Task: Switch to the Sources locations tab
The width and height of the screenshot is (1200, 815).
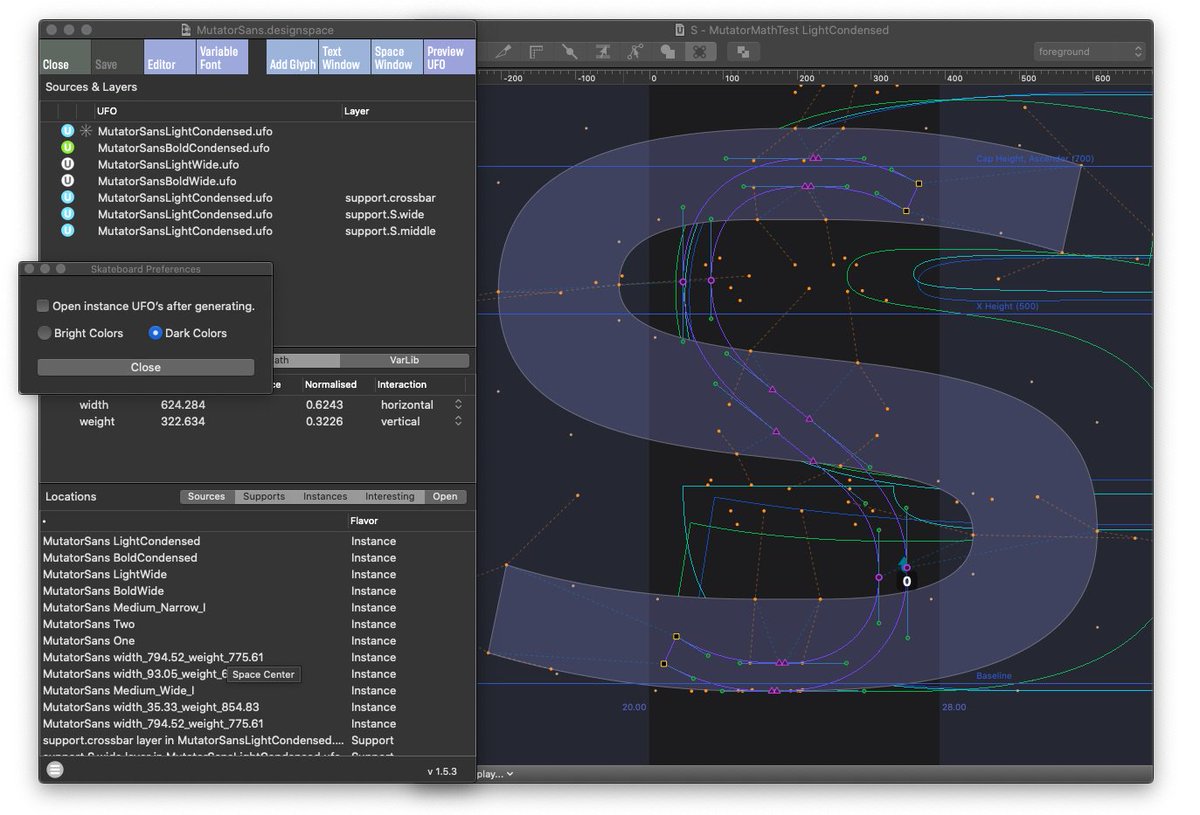Action: coord(207,496)
